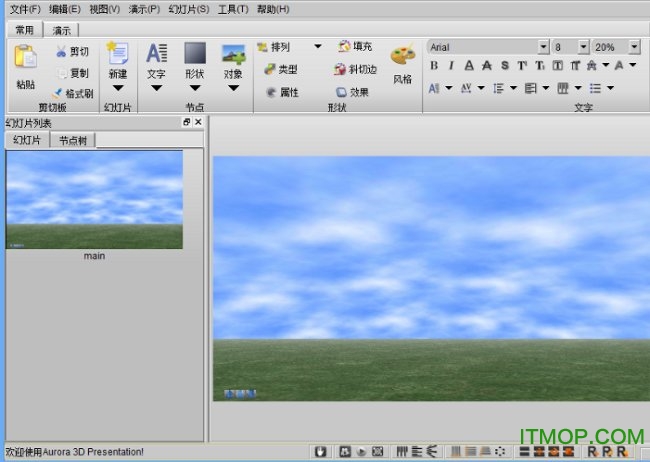
Task: Open shape Properties (属性)
Action: pos(283,92)
